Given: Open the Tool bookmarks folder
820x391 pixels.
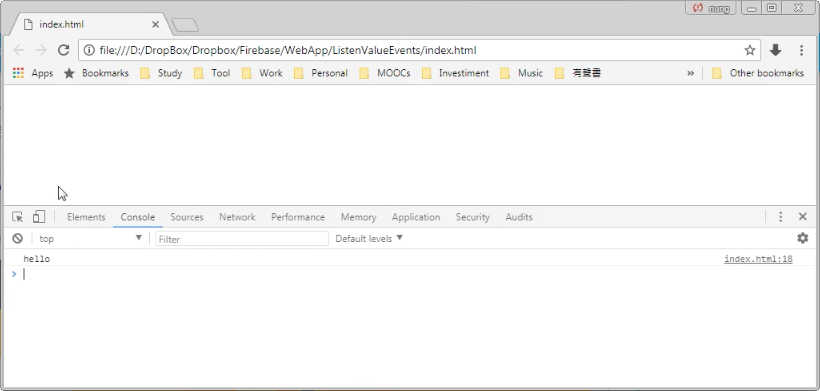Looking at the screenshot, I should pos(212,73).
